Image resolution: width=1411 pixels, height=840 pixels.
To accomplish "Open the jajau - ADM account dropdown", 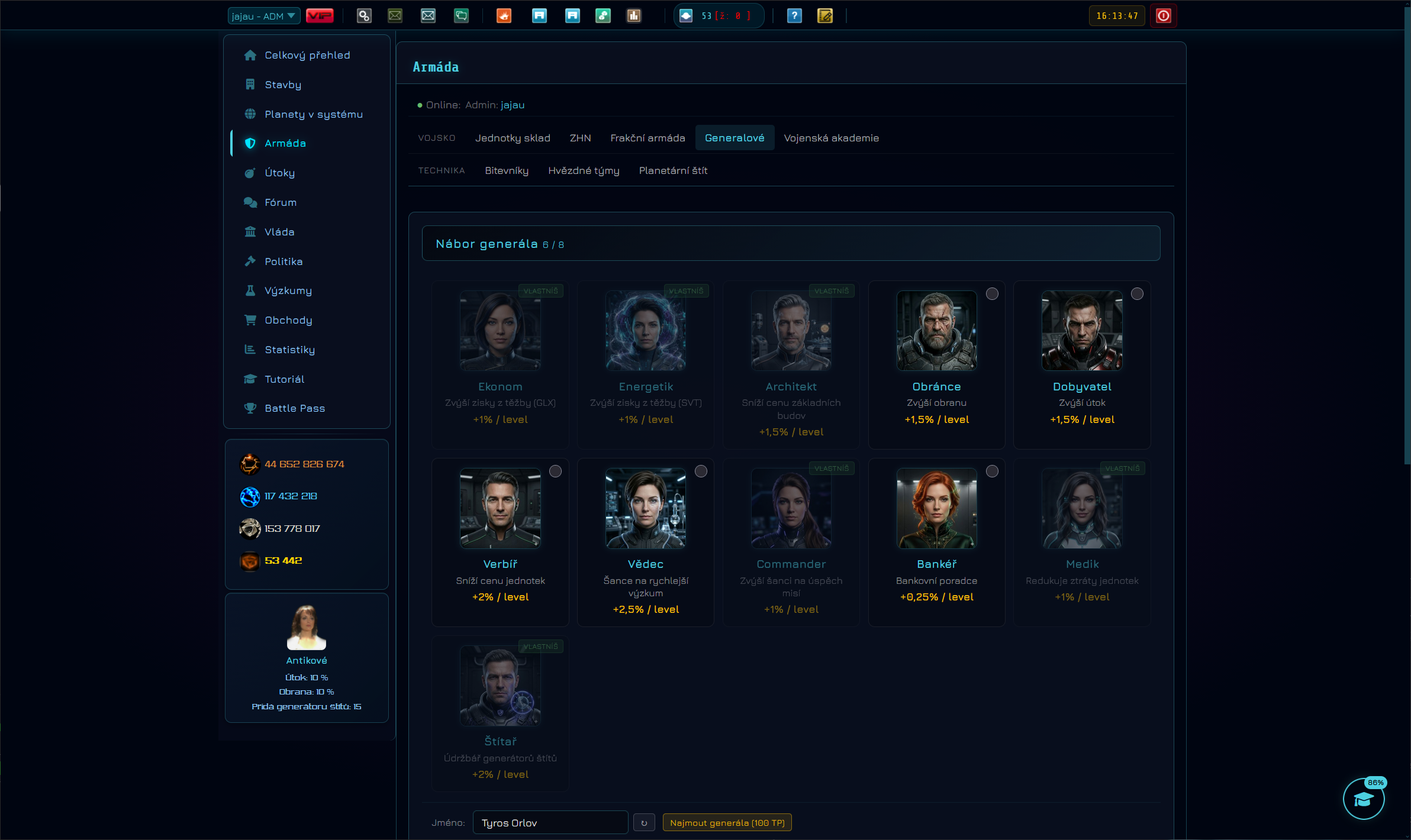I will (x=264, y=16).
